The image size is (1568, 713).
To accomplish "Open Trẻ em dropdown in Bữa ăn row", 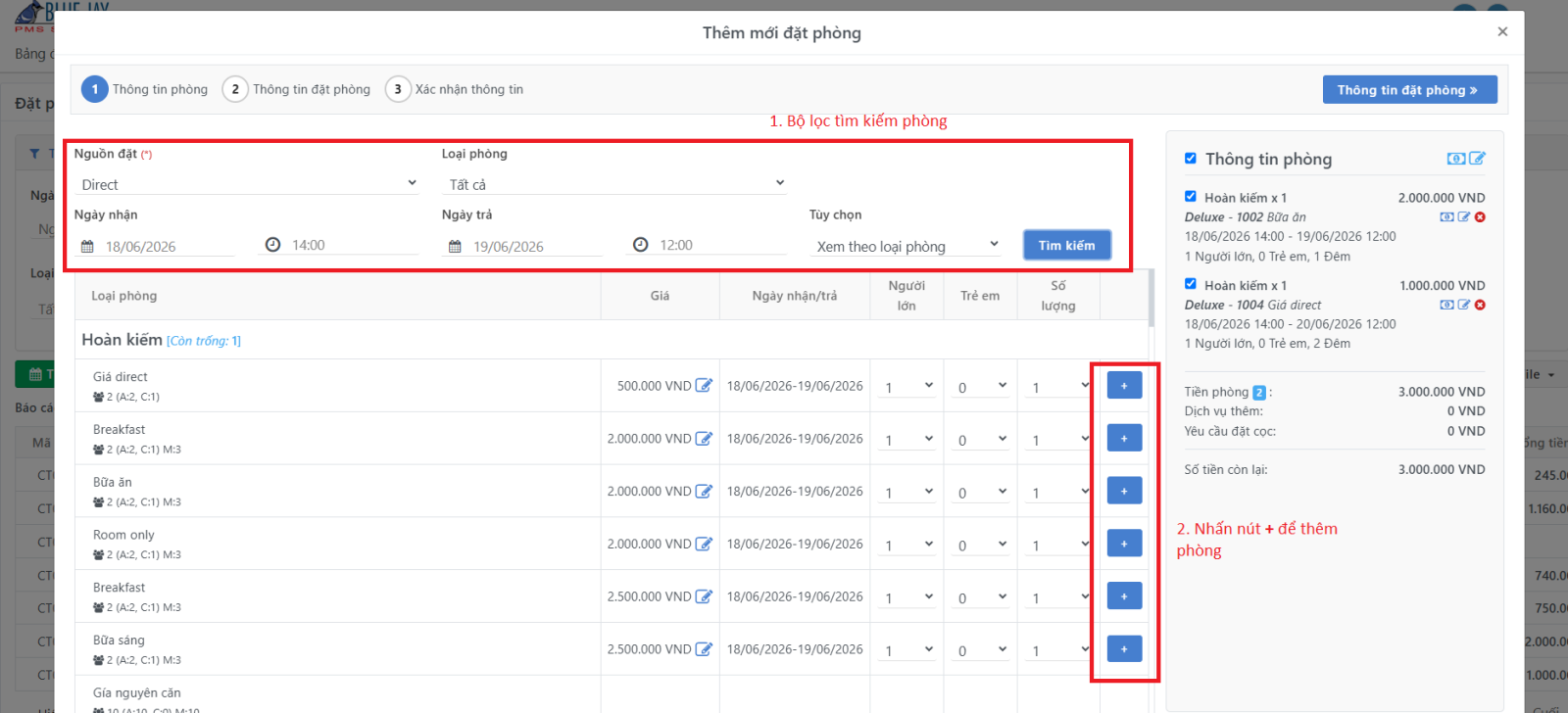I will click(980, 493).
